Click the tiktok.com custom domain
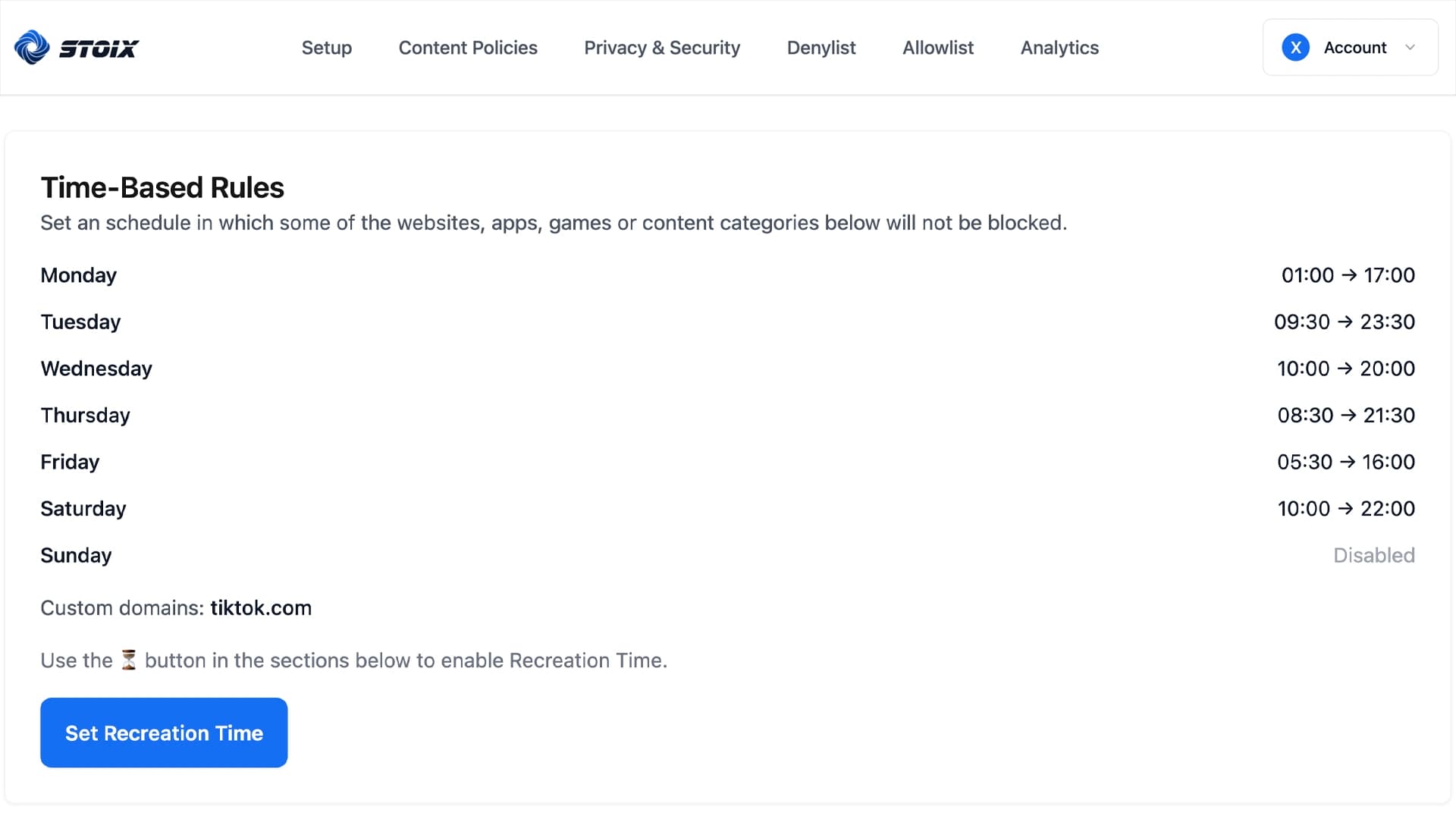The image size is (1456, 819). pos(261,607)
